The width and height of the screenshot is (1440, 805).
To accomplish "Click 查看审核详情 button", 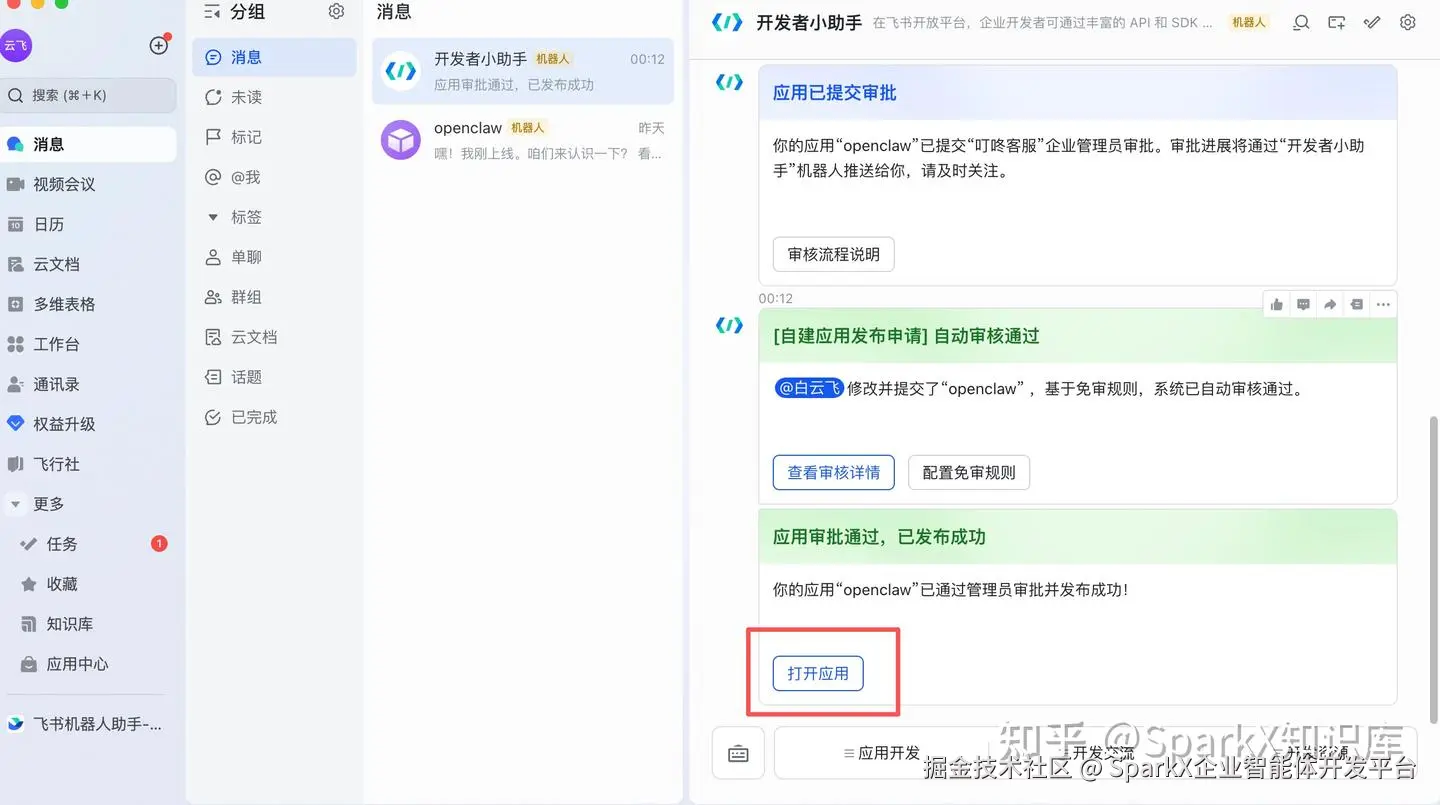I will [833, 472].
